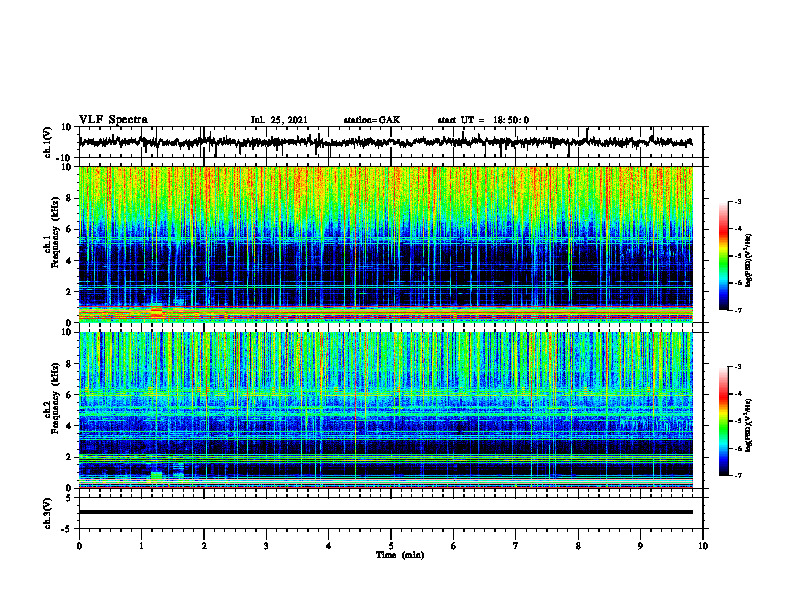Viewport: 792px width, 612px height.
Task: Click the "ch.3(V)" axis label of the bottom panel
Action: (x=48, y=513)
